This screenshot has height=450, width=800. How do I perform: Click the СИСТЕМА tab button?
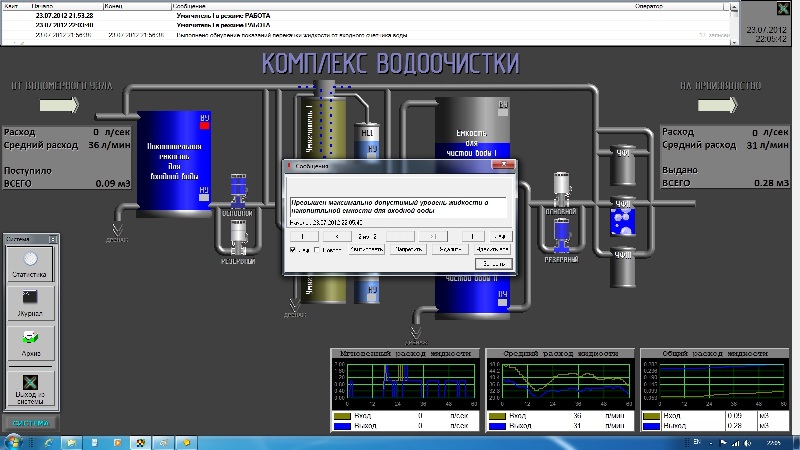[x=30, y=423]
